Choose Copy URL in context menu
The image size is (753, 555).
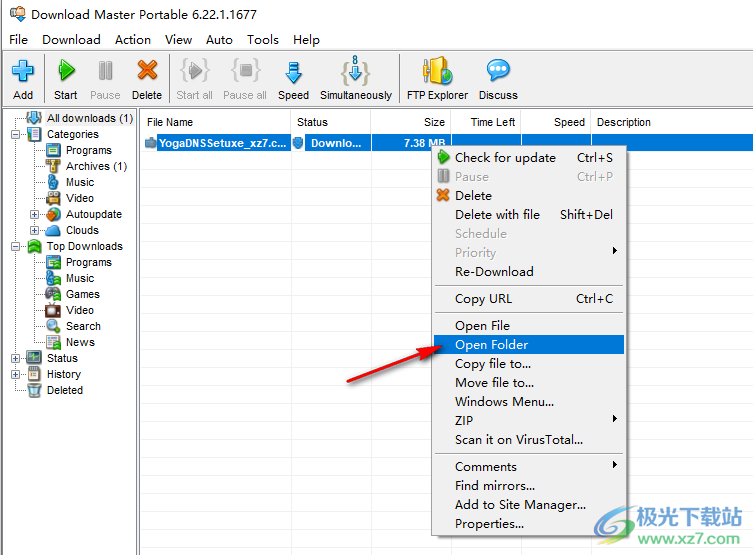[529, 299]
